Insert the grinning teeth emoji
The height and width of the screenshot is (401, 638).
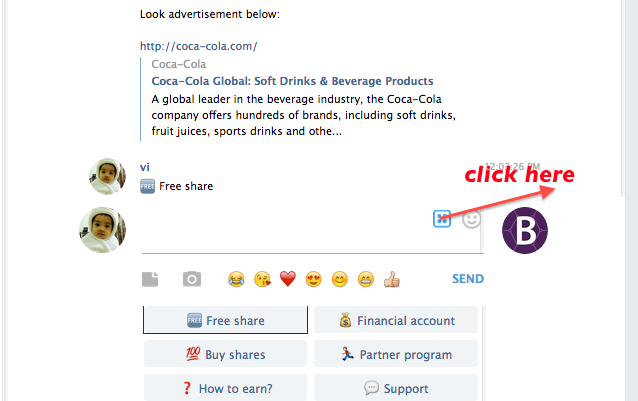coord(366,279)
